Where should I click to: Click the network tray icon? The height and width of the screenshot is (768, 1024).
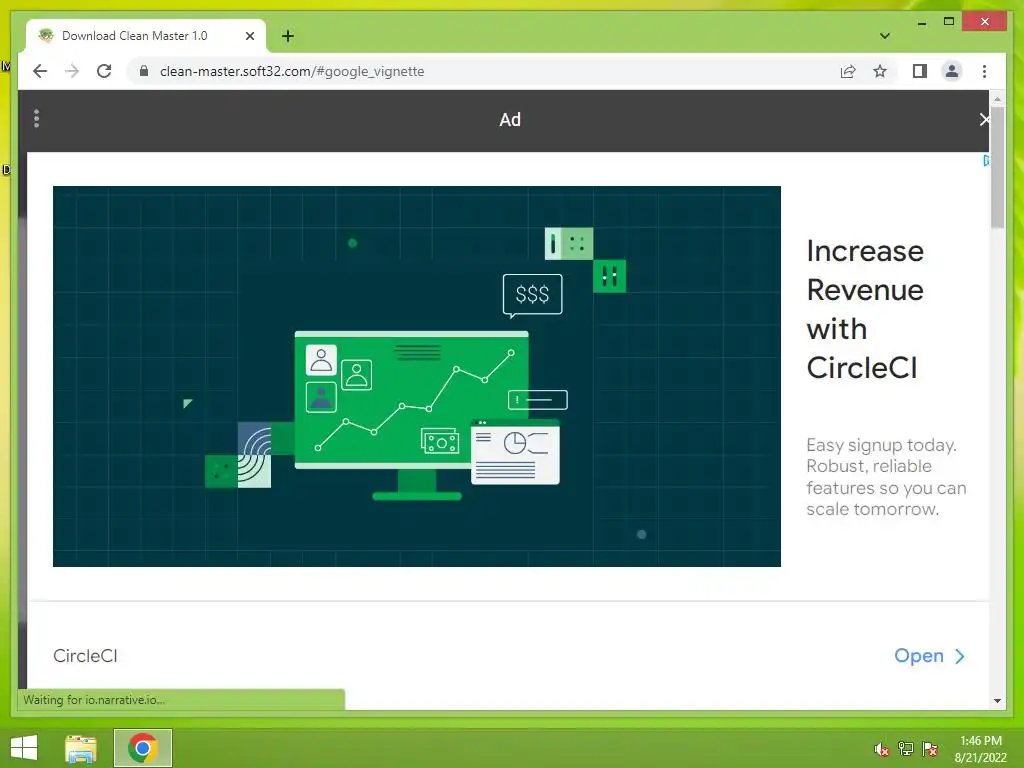tap(906, 749)
